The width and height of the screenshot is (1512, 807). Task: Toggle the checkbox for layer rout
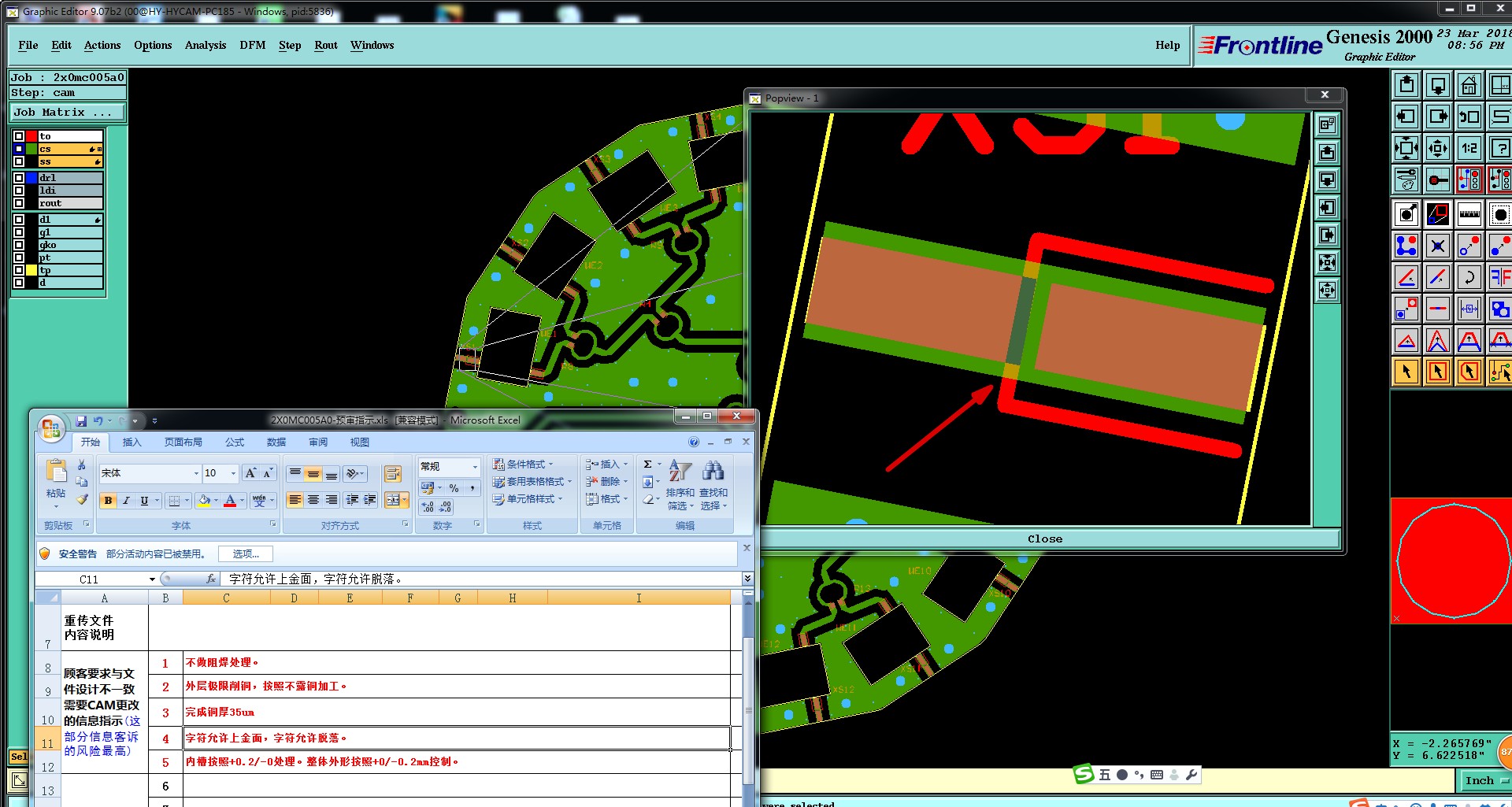tap(19, 203)
